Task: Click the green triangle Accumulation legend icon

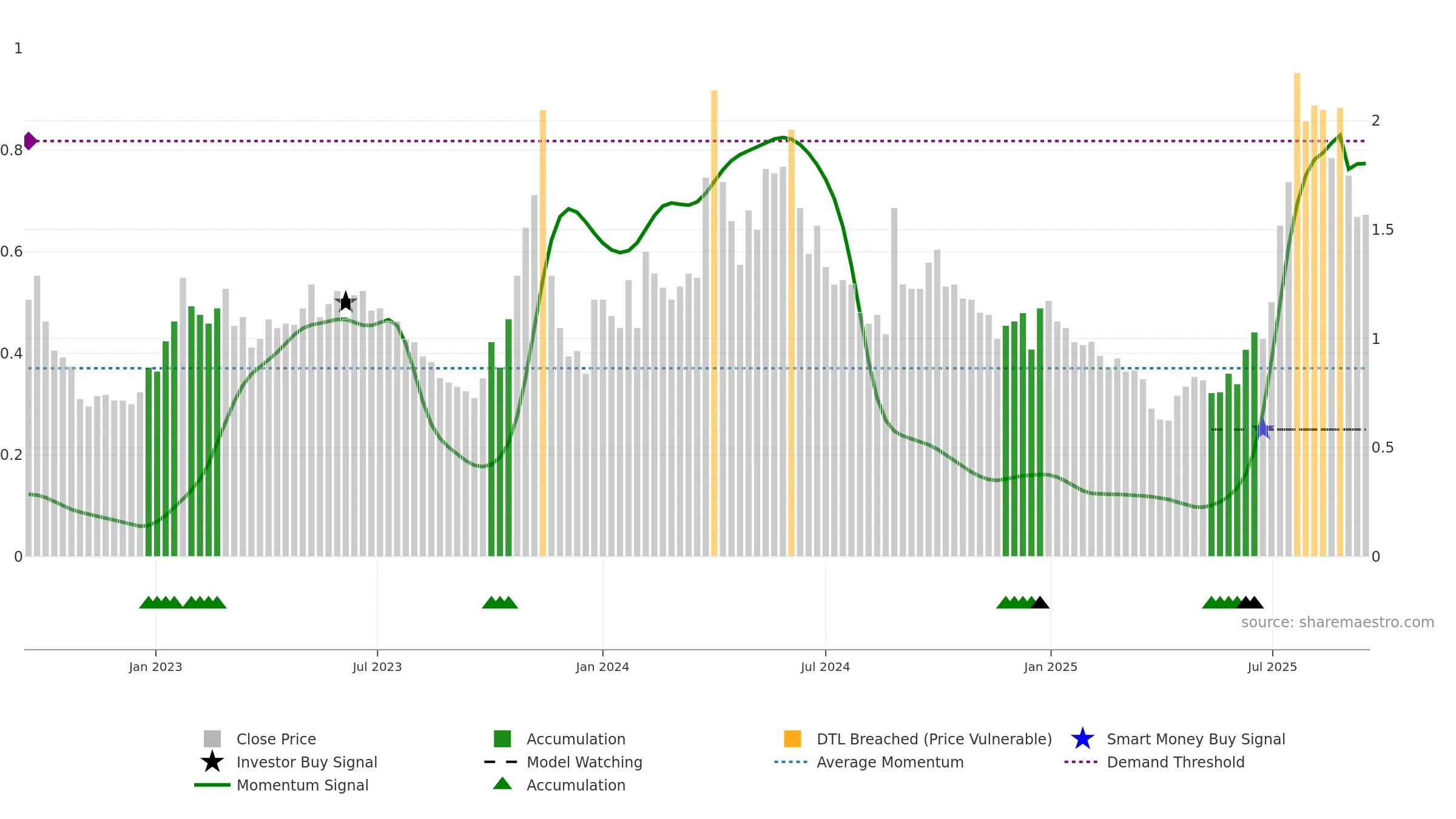Action: (502, 784)
